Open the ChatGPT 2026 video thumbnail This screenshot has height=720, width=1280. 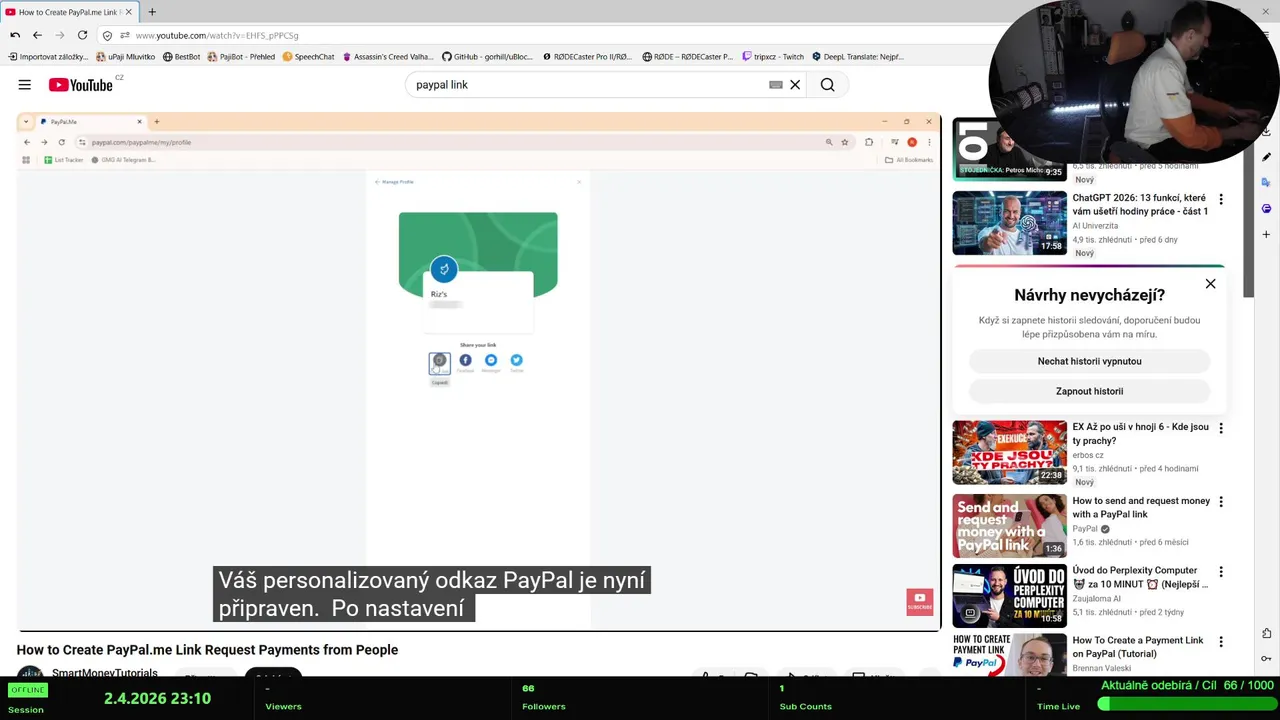(x=1009, y=223)
